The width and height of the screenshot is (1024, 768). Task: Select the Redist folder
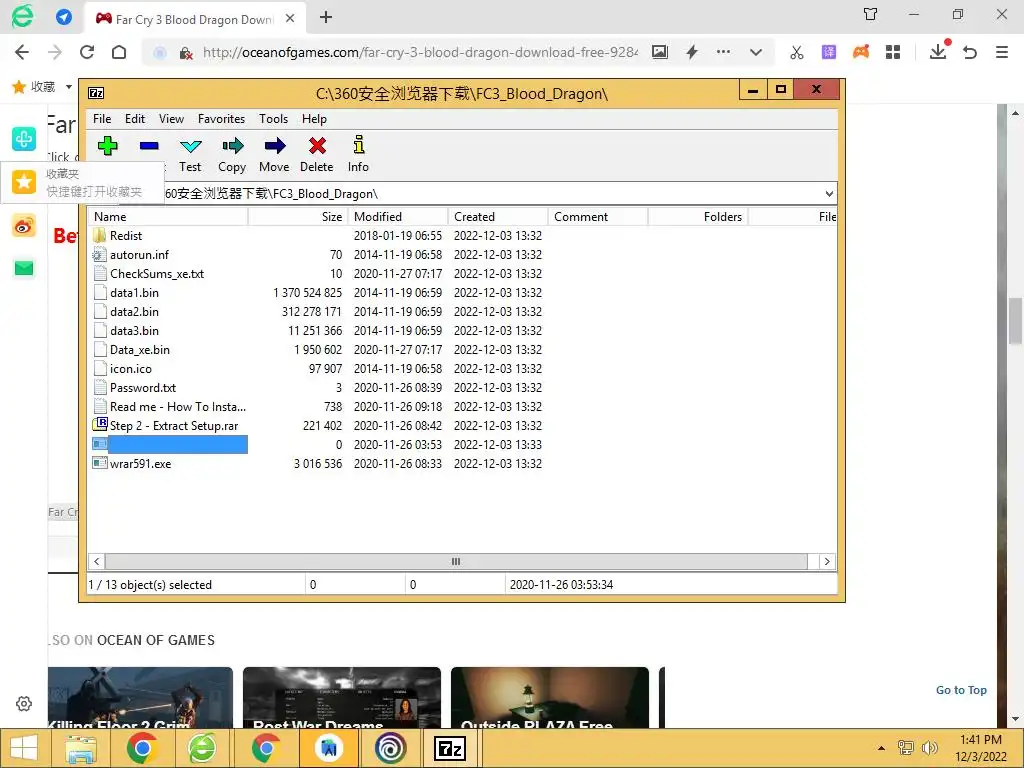[125, 236]
